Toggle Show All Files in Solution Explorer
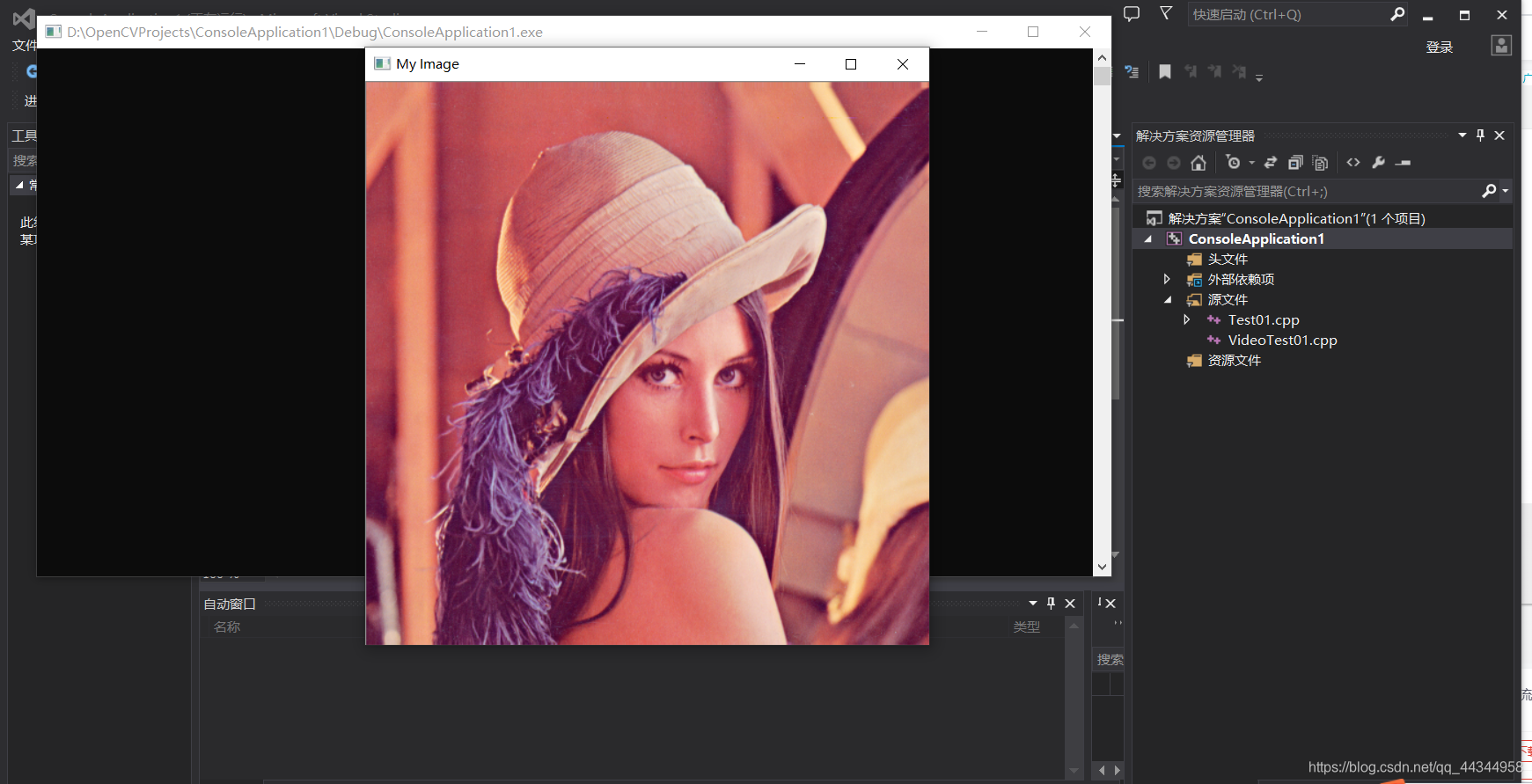Screen dimensions: 1532x784 click(x=1320, y=163)
